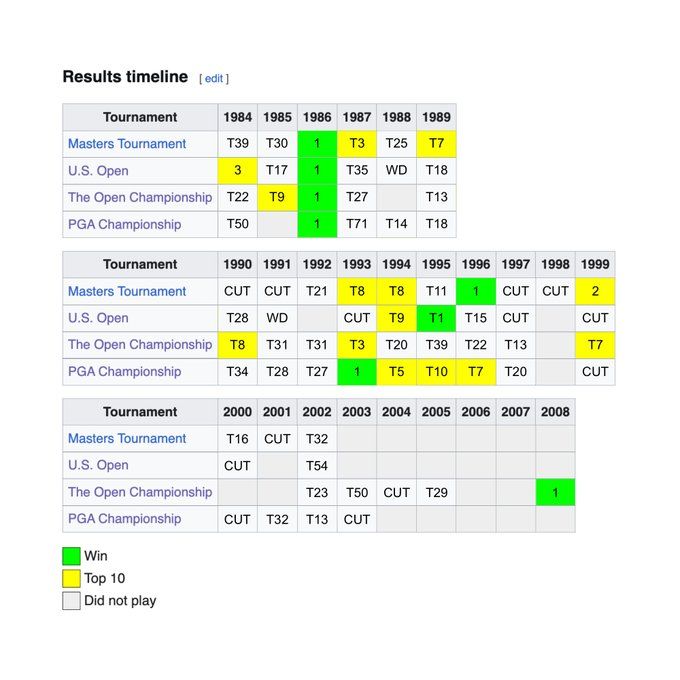Screen dimensions: 680x680
Task: Click the 1993 PGA Championship win cell
Action: 357,371
